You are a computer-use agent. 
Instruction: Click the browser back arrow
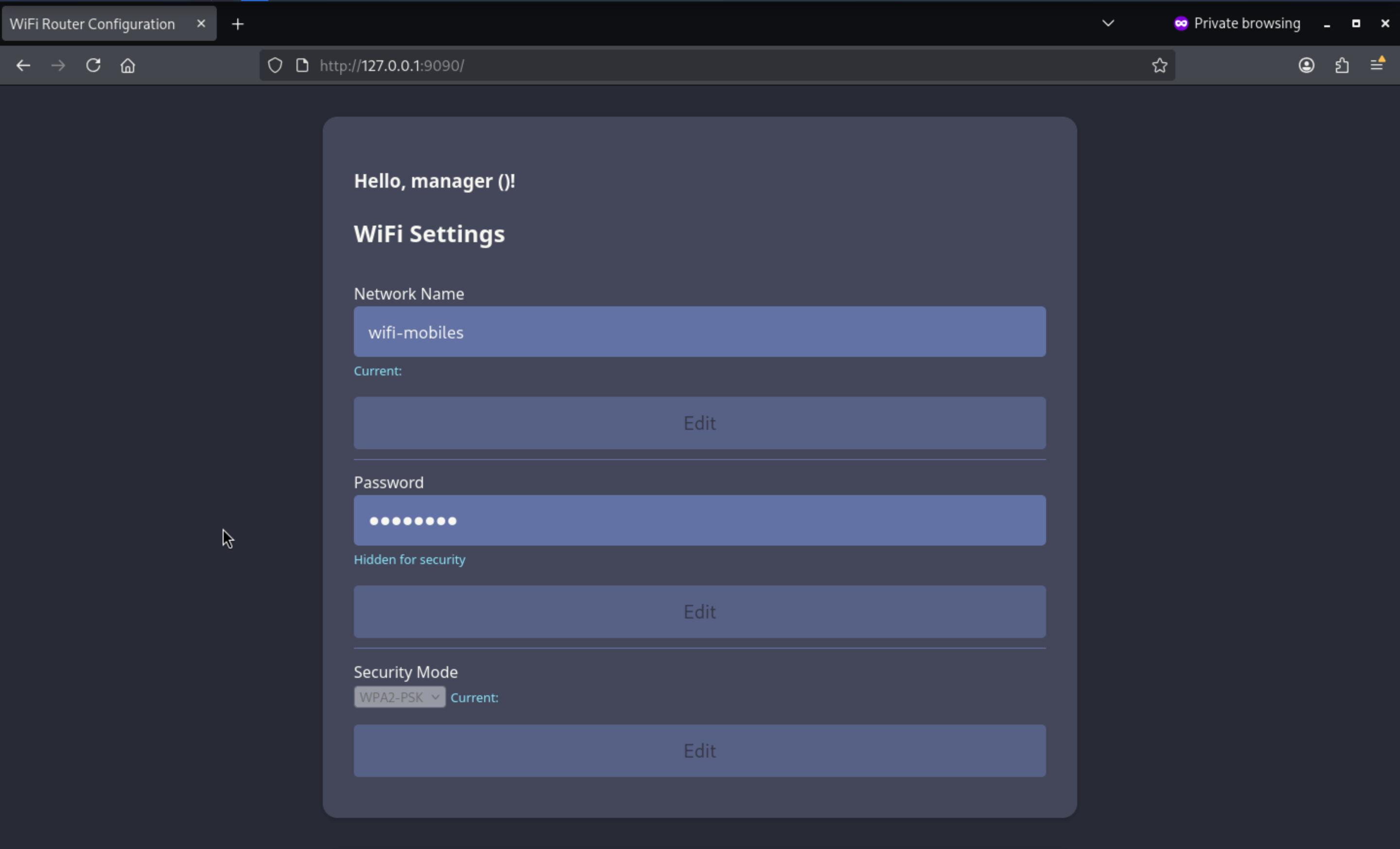click(x=23, y=65)
